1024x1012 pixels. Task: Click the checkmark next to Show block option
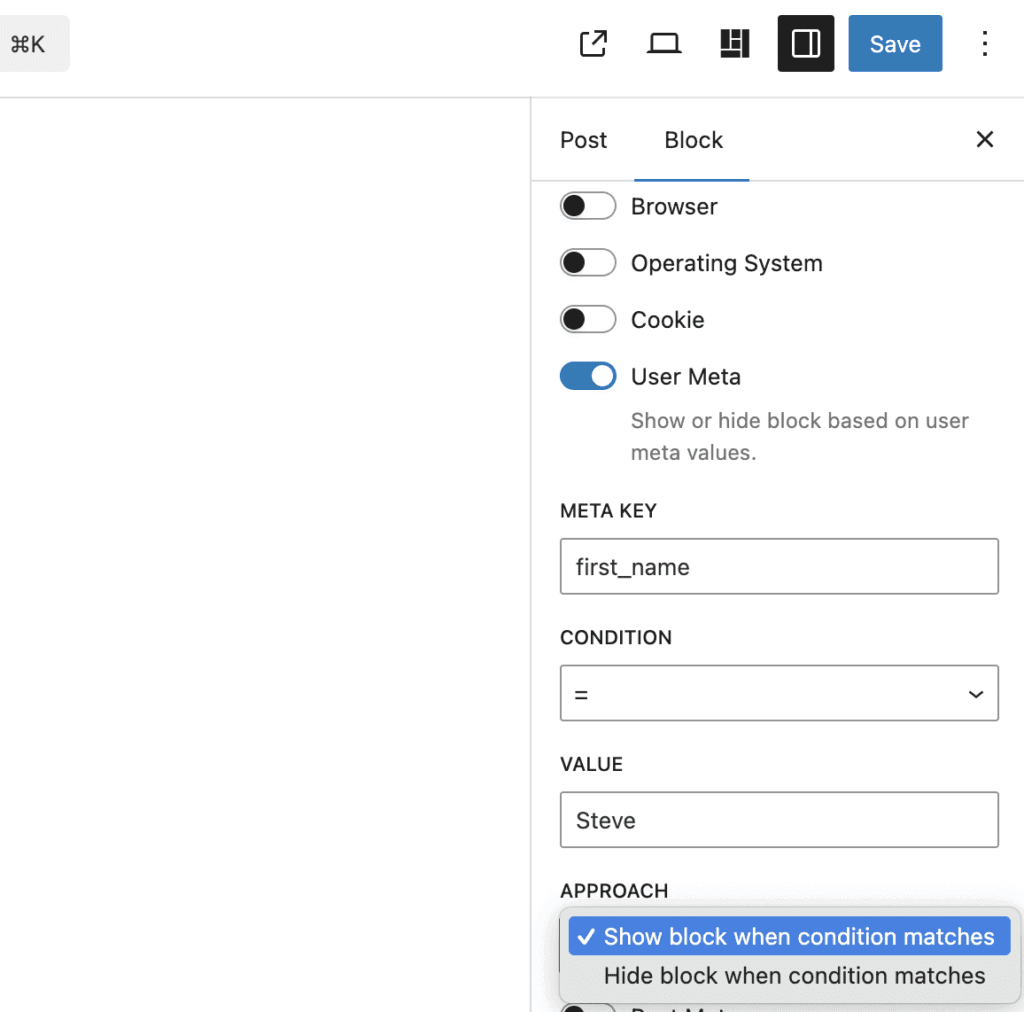coord(588,936)
